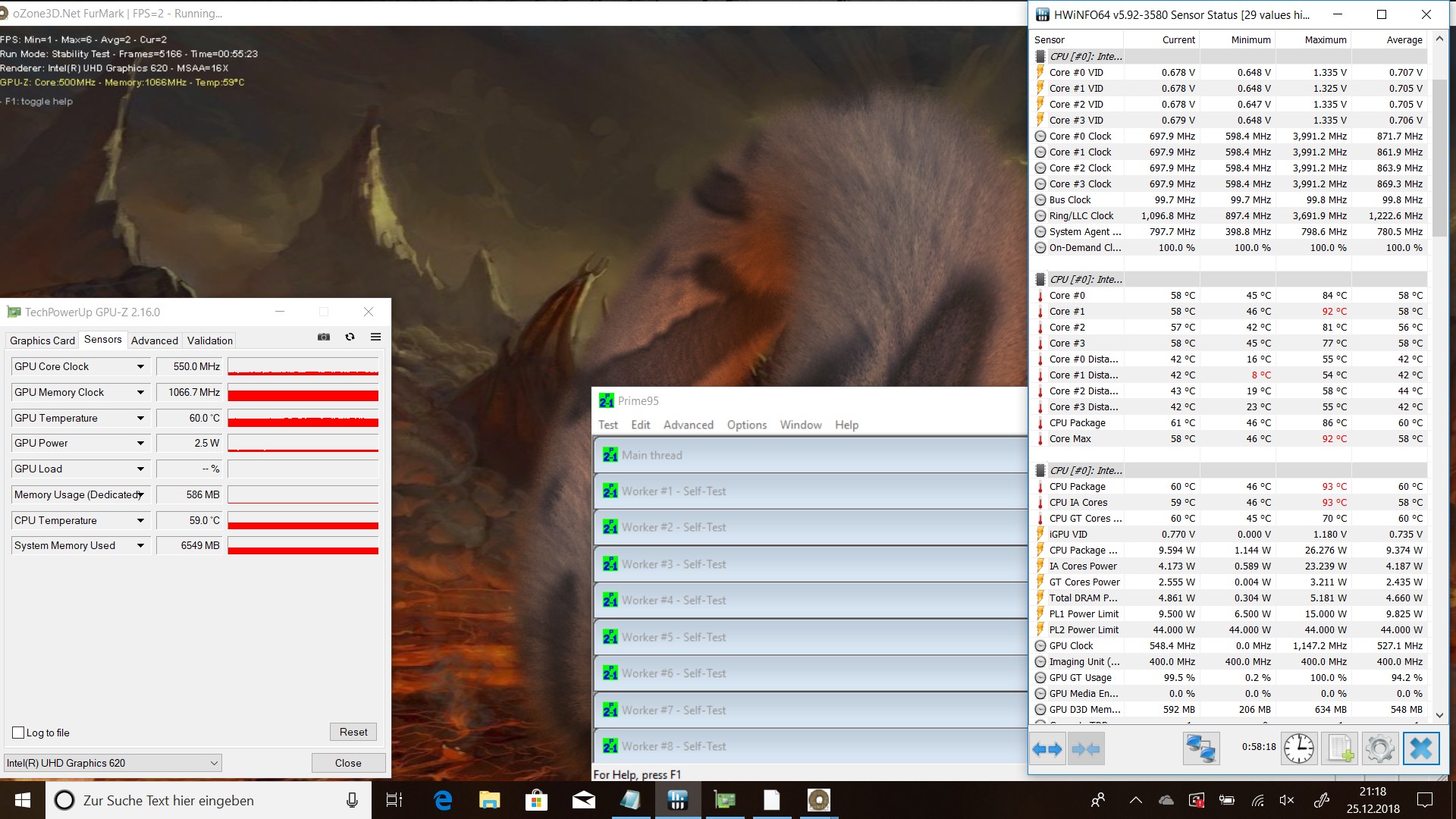The width and height of the screenshot is (1456, 819).
Task: Expand GPU Power dropdown
Action: pyautogui.click(x=140, y=444)
